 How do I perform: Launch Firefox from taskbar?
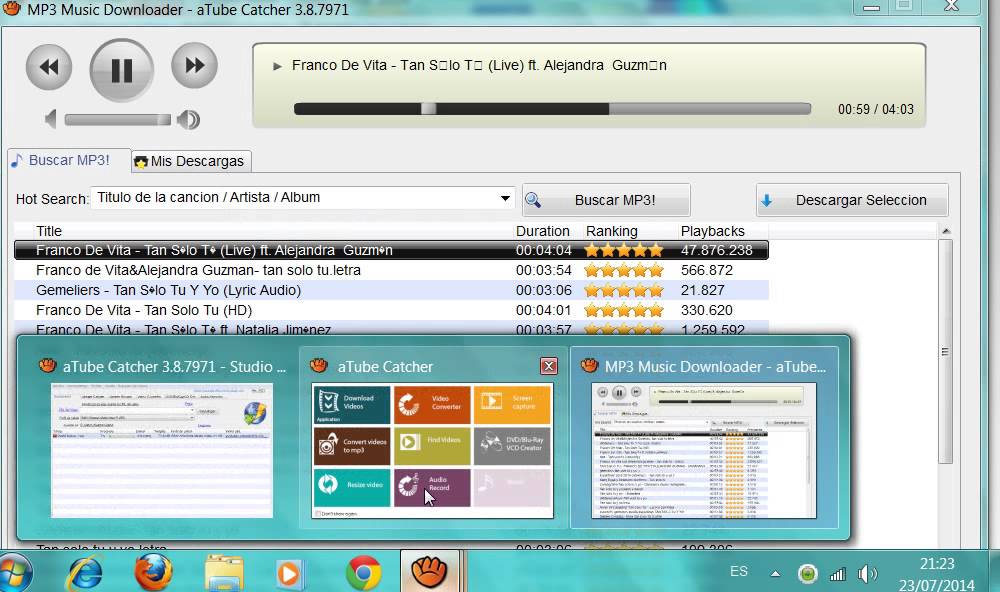[x=154, y=572]
